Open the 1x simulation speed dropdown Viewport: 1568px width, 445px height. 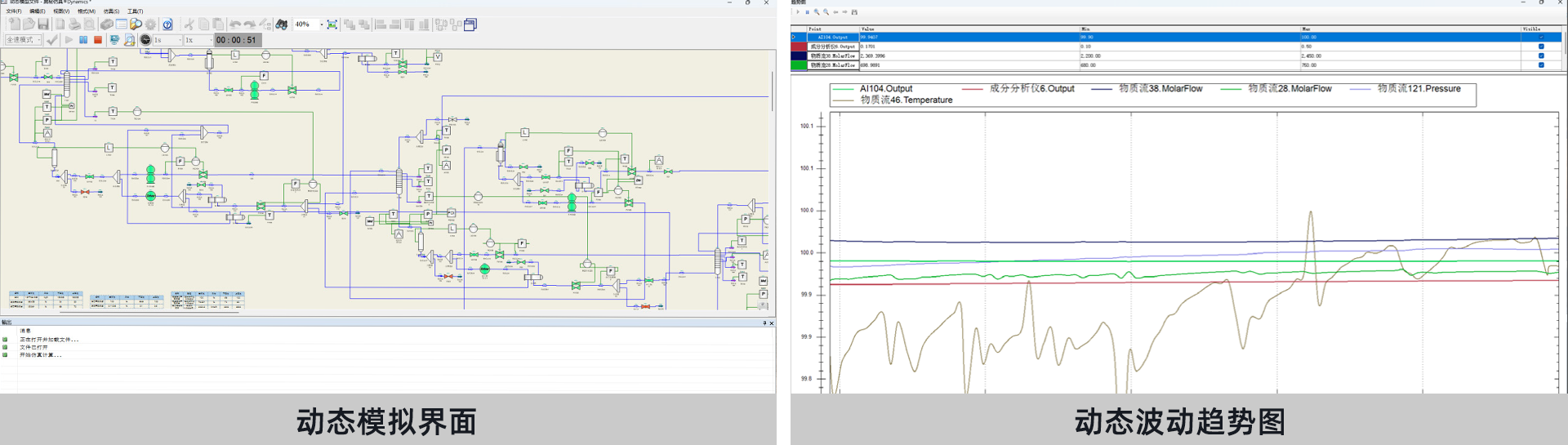click(x=209, y=40)
